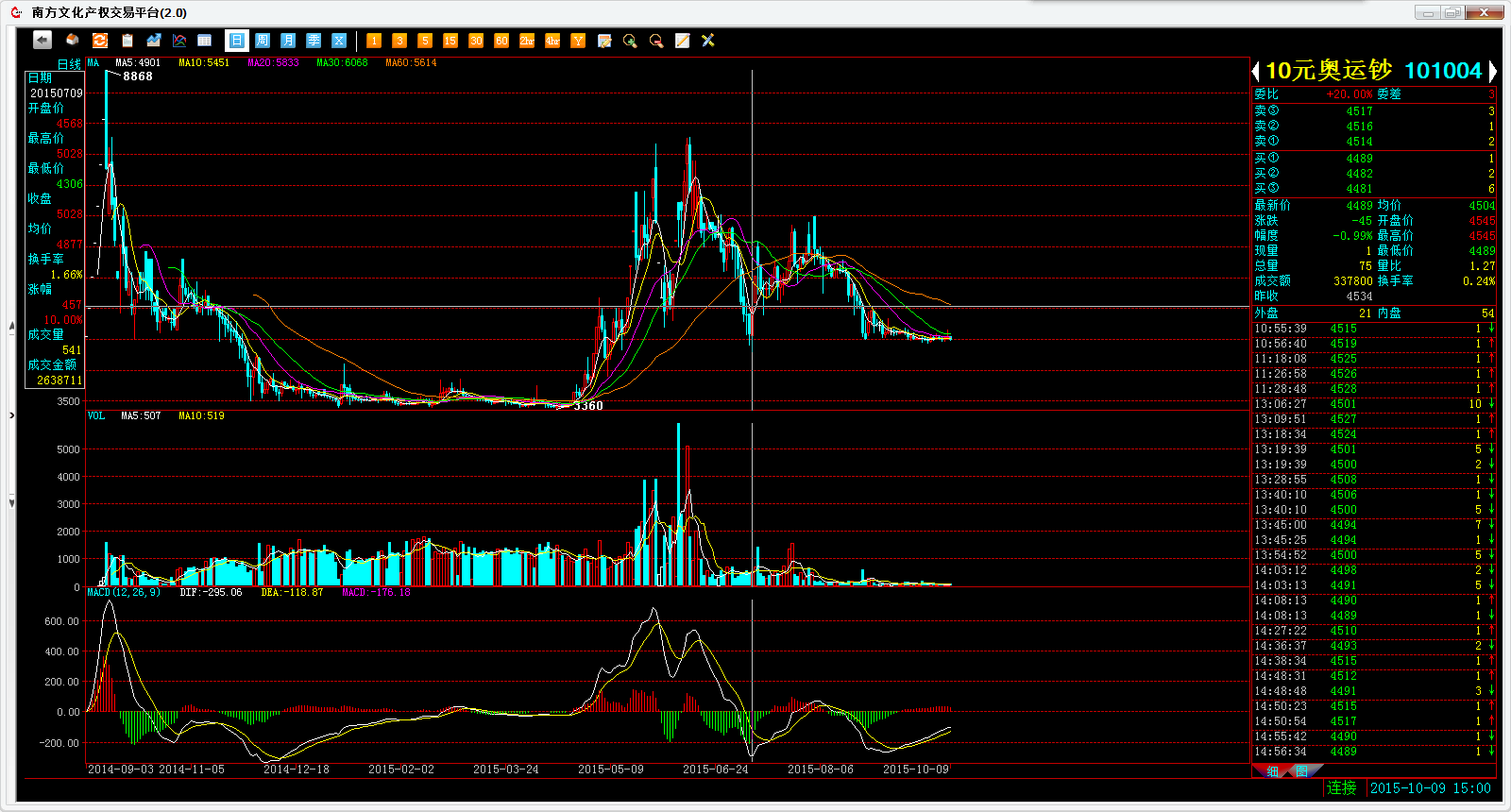
Task: Click the zoom in magnifier icon
Action: 630,41
